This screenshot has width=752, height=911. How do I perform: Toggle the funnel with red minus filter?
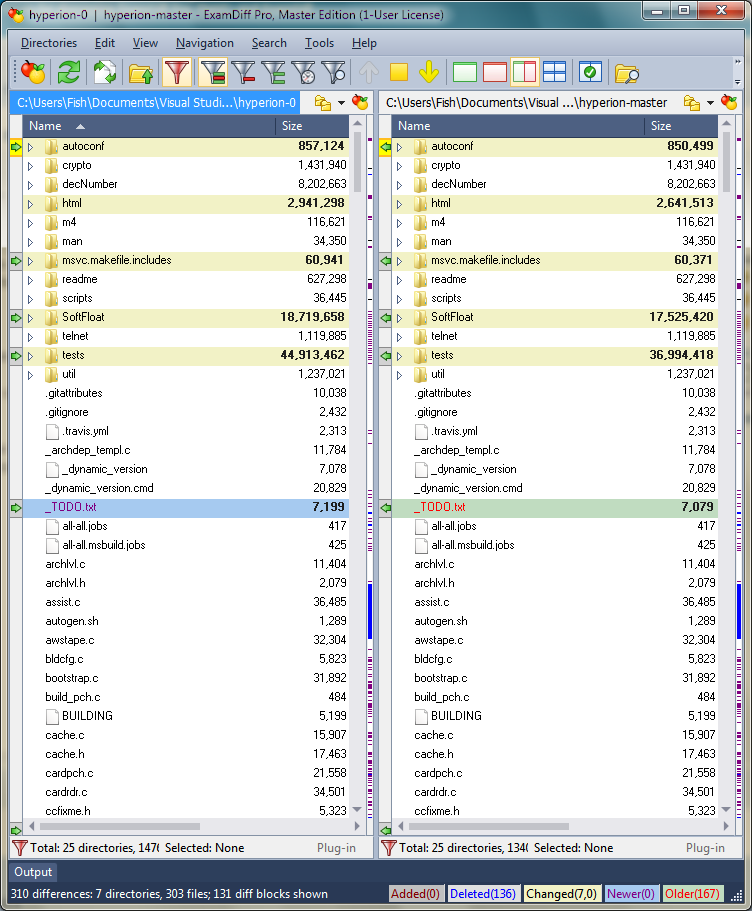pos(243,73)
